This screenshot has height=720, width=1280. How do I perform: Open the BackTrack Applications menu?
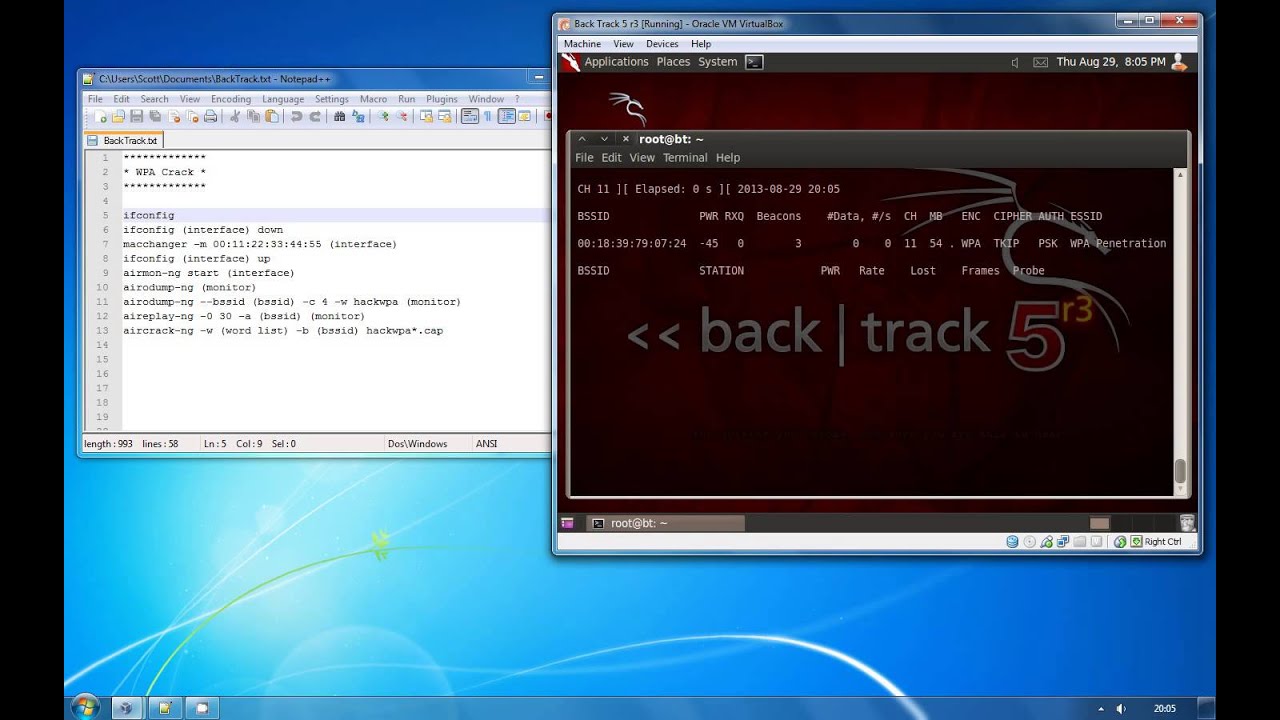click(x=616, y=62)
